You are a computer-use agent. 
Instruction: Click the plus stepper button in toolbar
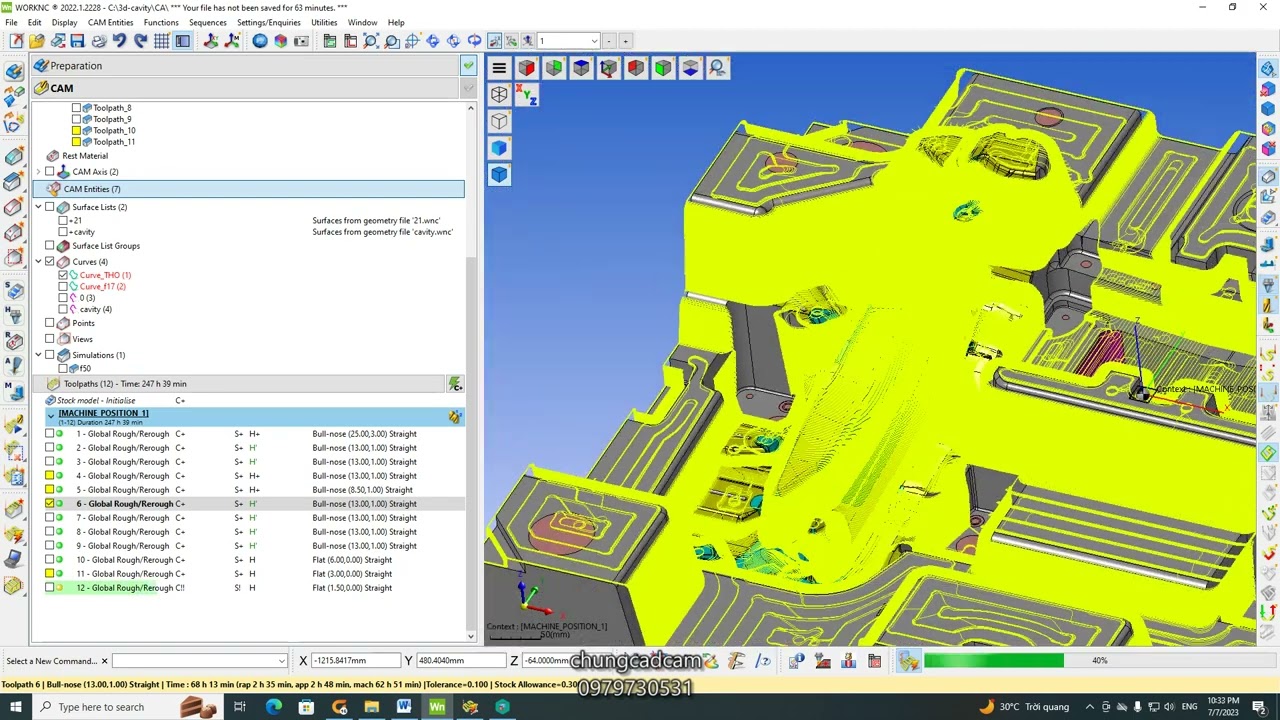coord(625,41)
